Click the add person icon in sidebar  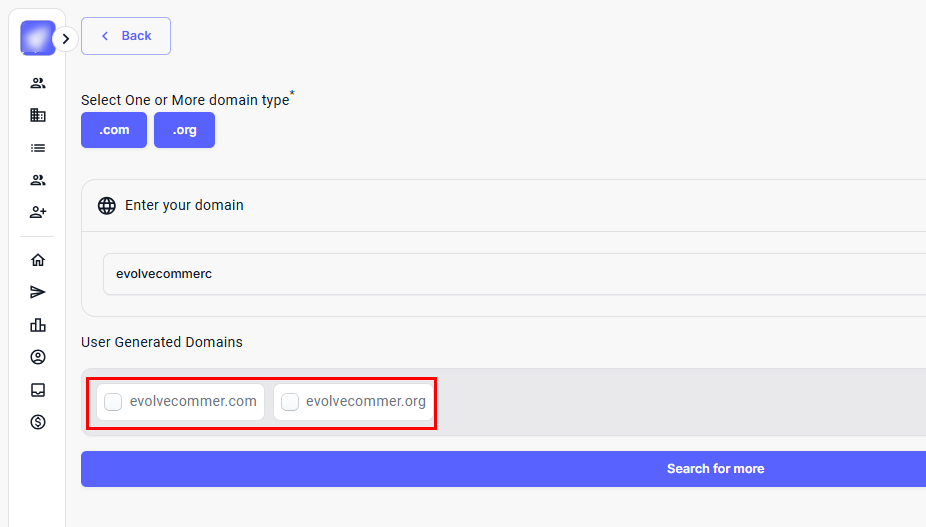38,212
